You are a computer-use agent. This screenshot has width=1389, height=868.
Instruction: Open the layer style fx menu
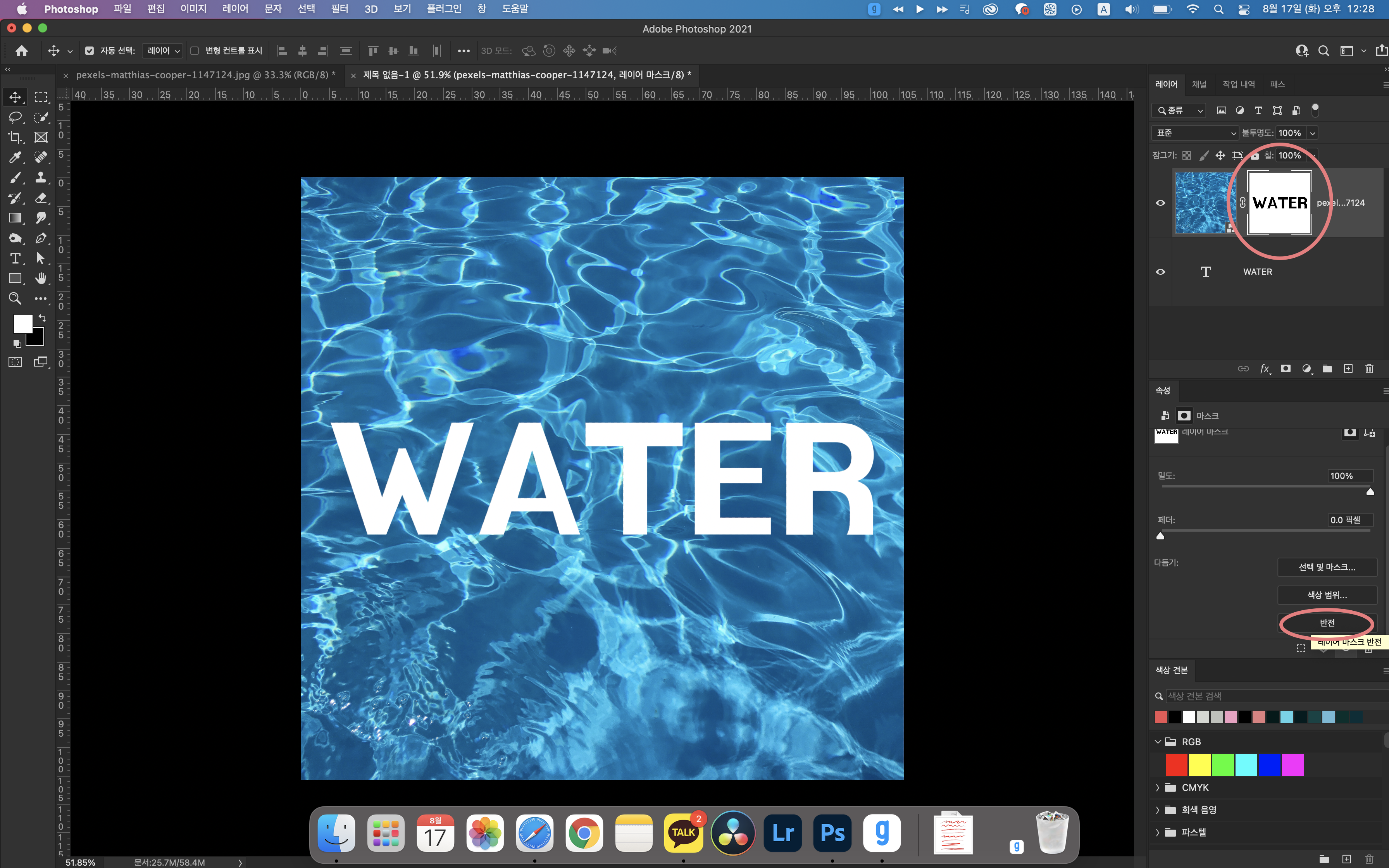pyautogui.click(x=1265, y=369)
